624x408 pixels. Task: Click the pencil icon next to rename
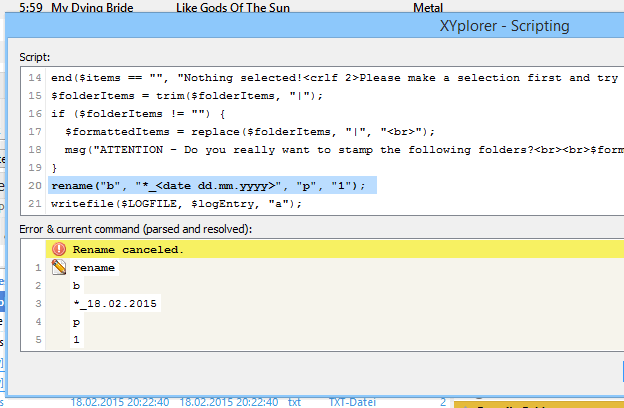point(58,268)
